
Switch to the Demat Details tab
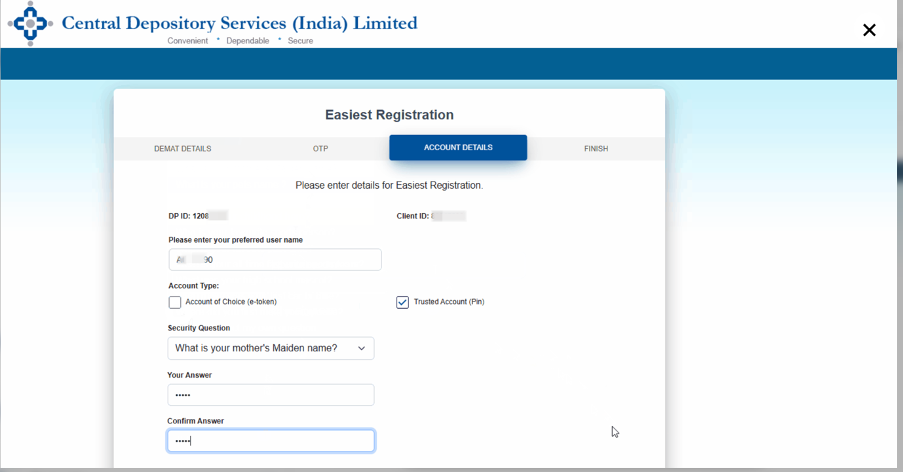pyautogui.click(x=182, y=149)
